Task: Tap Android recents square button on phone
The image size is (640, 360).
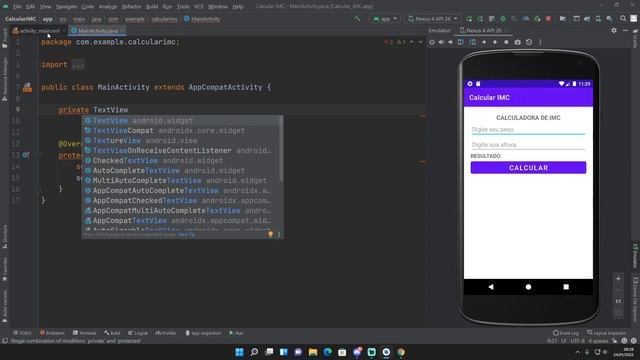Action: [566, 287]
